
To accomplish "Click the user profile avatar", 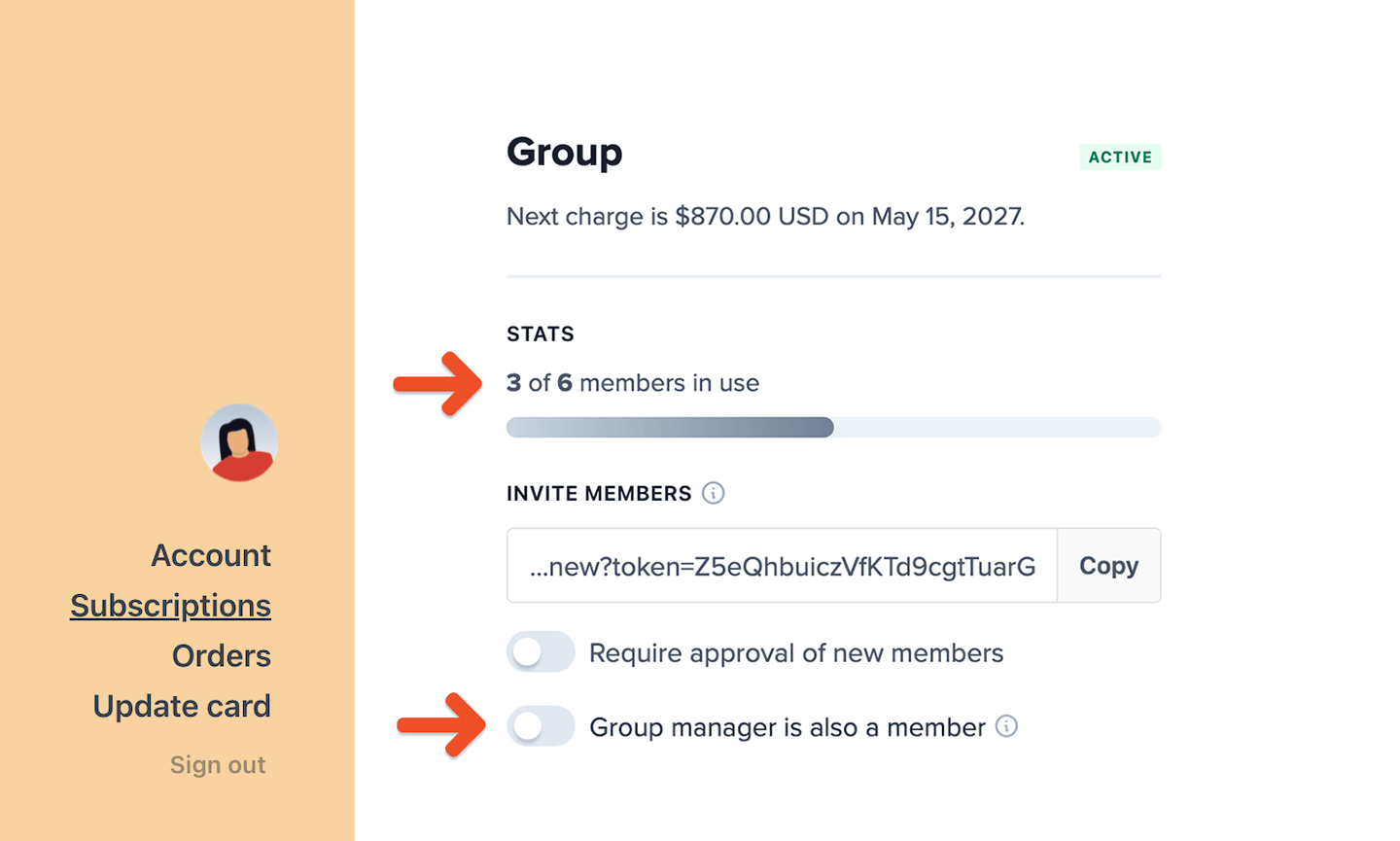I will (239, 442).
